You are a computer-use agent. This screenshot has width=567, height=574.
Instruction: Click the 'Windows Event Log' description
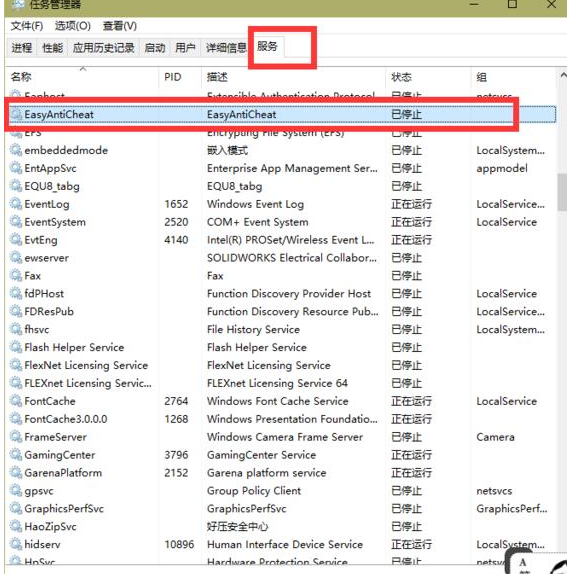pyautogui.click(x=255, y=204)
